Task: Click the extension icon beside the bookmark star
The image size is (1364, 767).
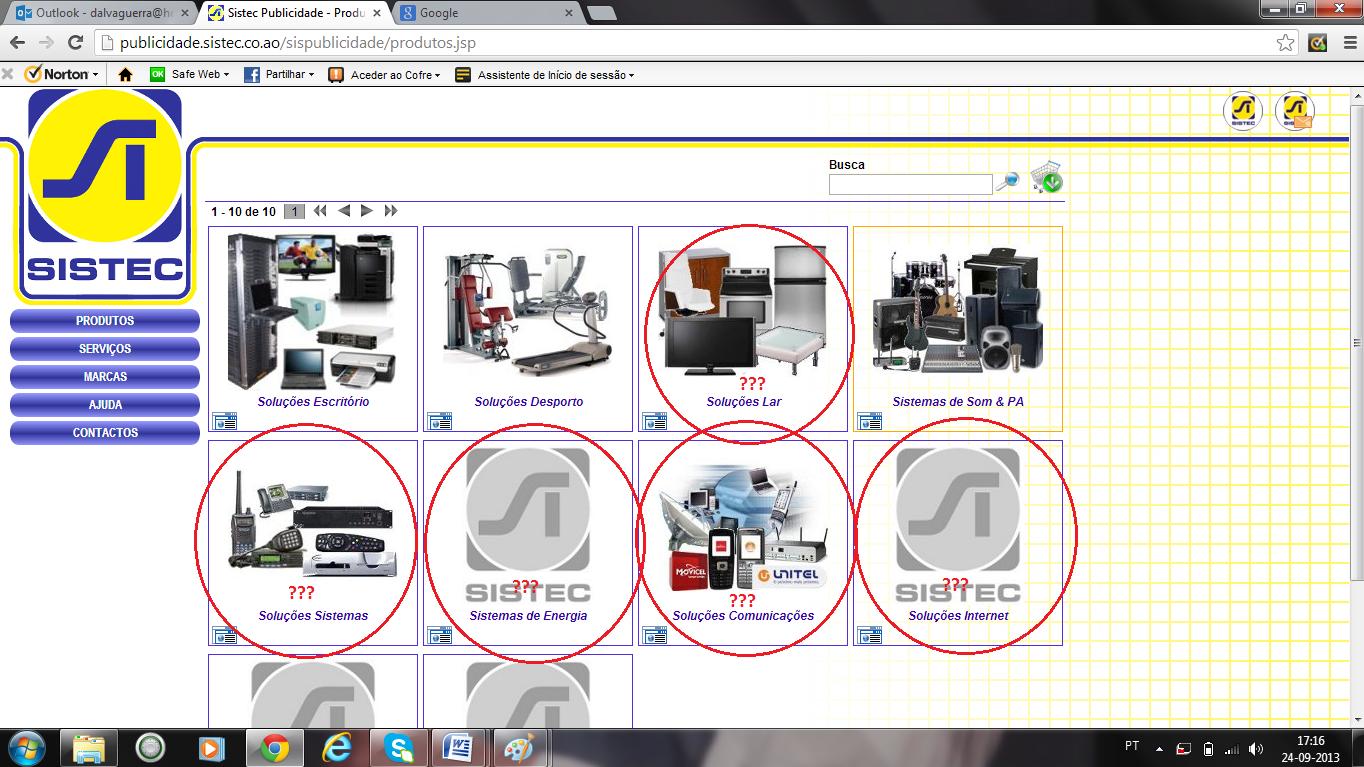Action: pyautogui.click(x=1318, y=43)
